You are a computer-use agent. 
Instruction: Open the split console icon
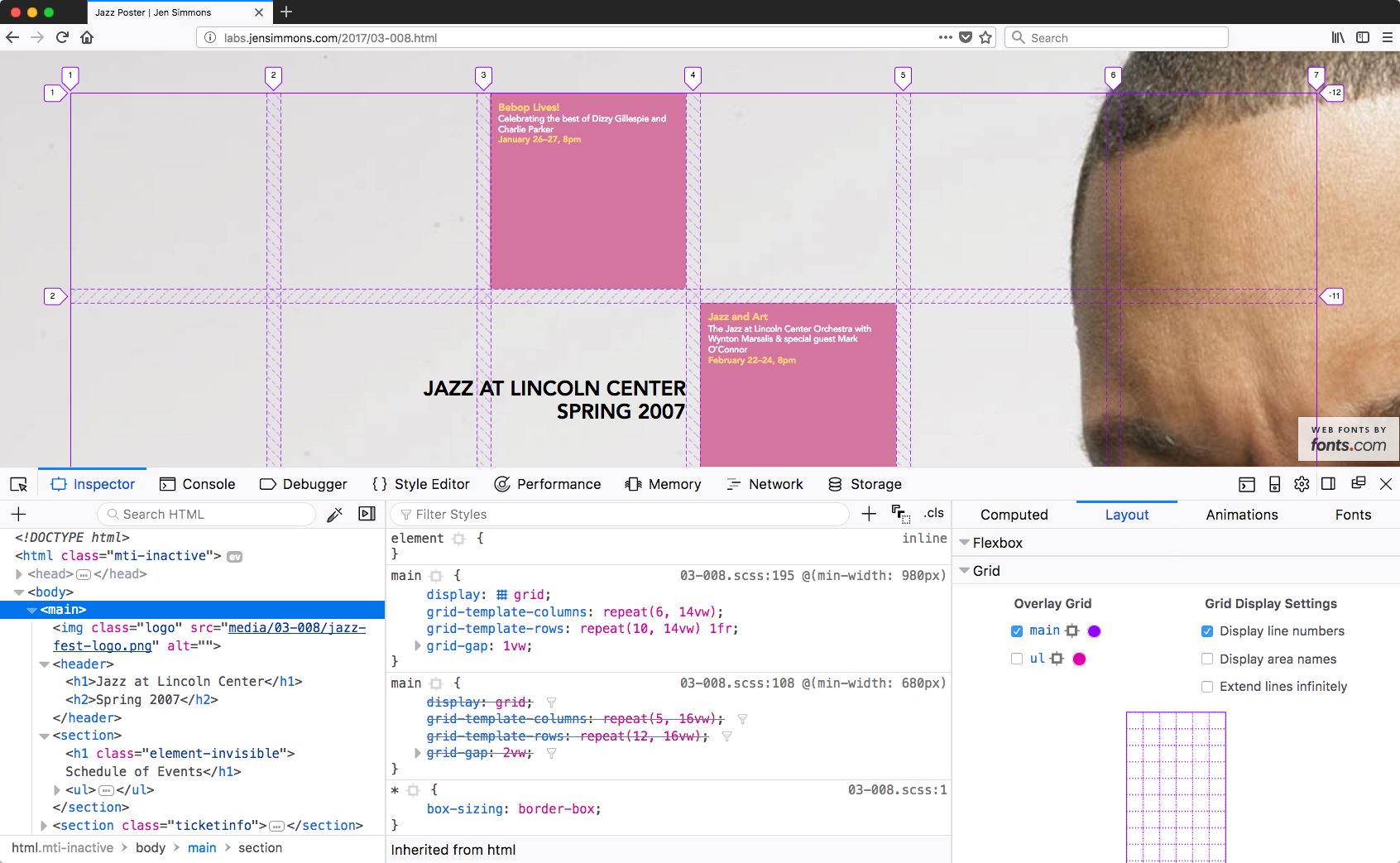[x=1247, y=484]
